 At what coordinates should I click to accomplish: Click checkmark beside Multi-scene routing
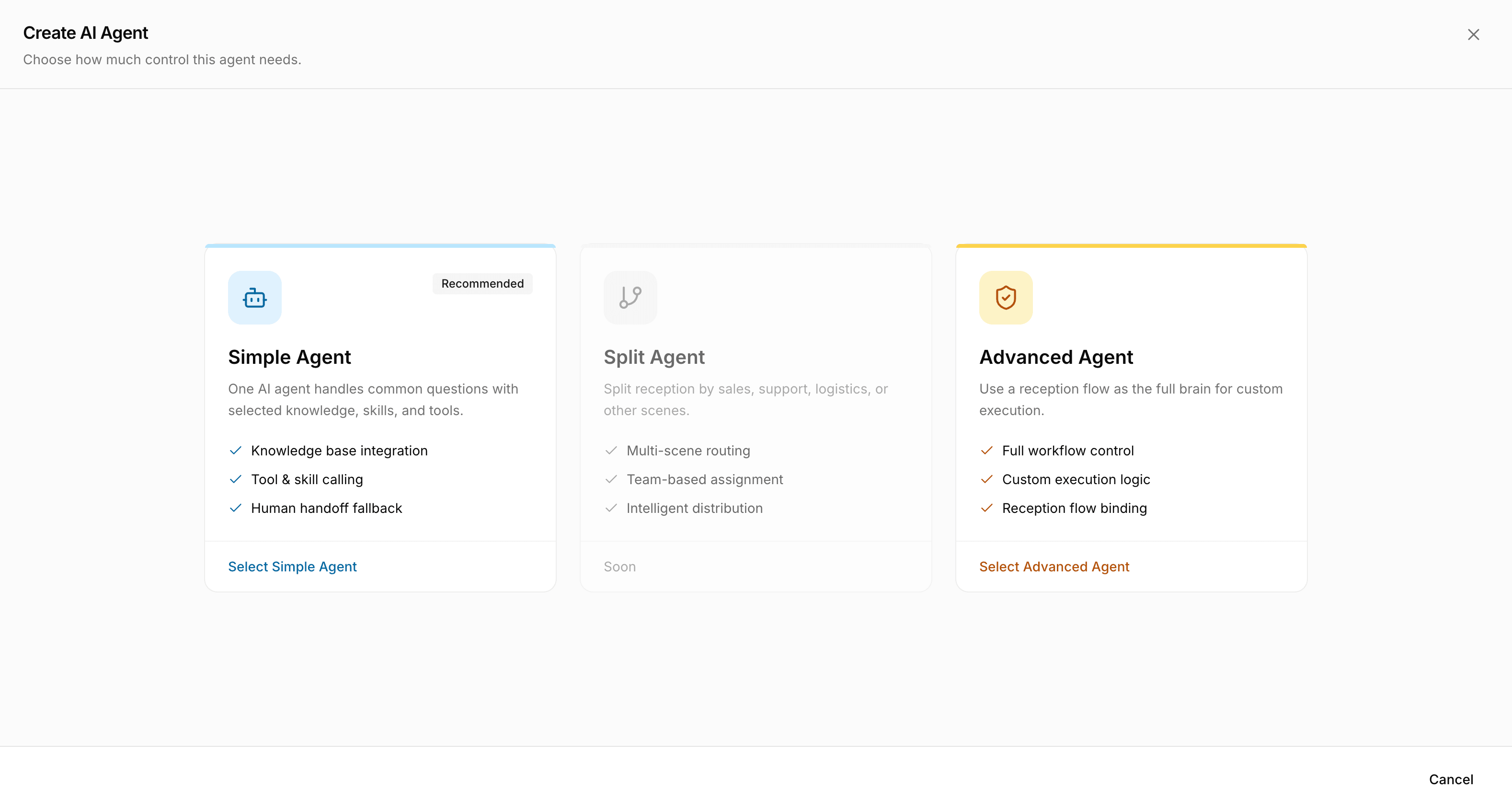[611, 450]
